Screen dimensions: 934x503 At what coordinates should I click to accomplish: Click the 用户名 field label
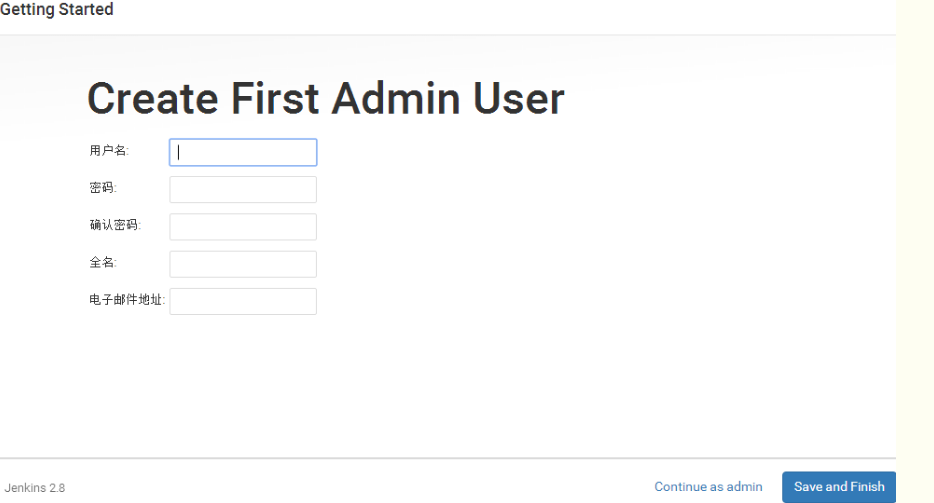pyautogui.click(x=109, y=151)
